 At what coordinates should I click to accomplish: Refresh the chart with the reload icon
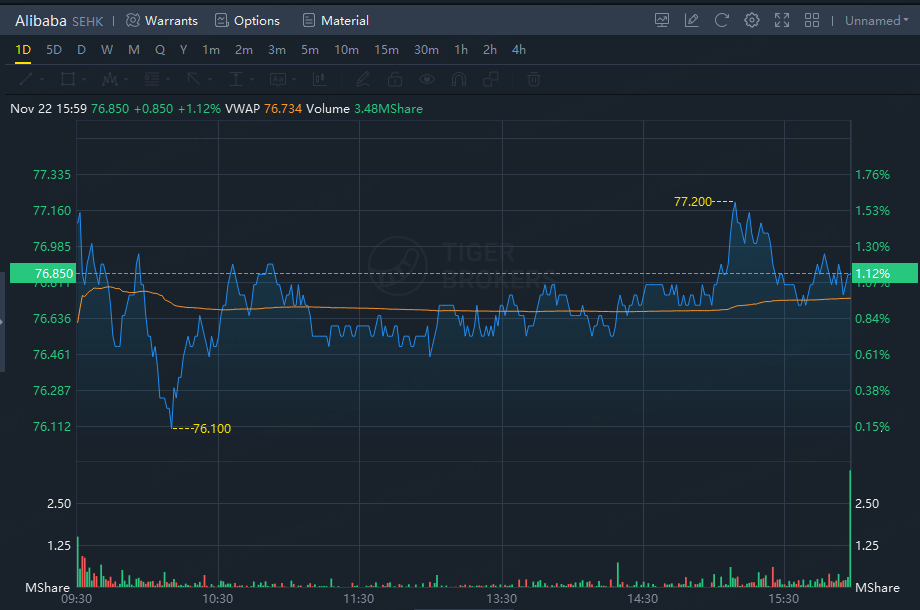click(x=722, y=21)
